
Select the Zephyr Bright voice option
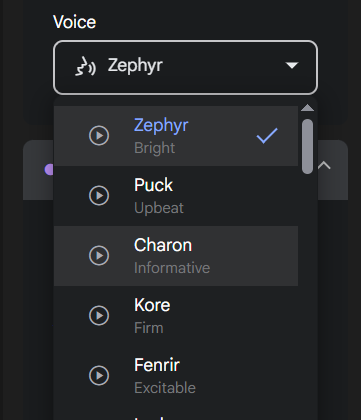[176, 136]
